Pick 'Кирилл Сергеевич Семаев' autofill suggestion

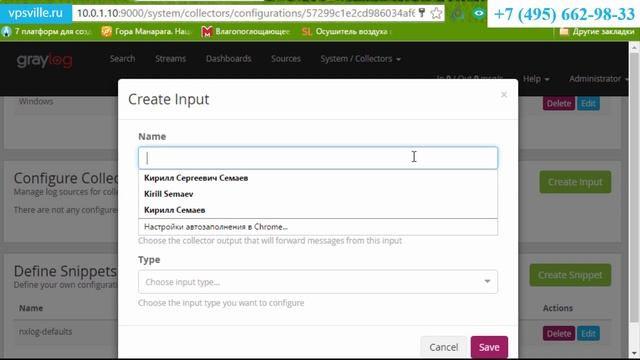tap(318, 178)
